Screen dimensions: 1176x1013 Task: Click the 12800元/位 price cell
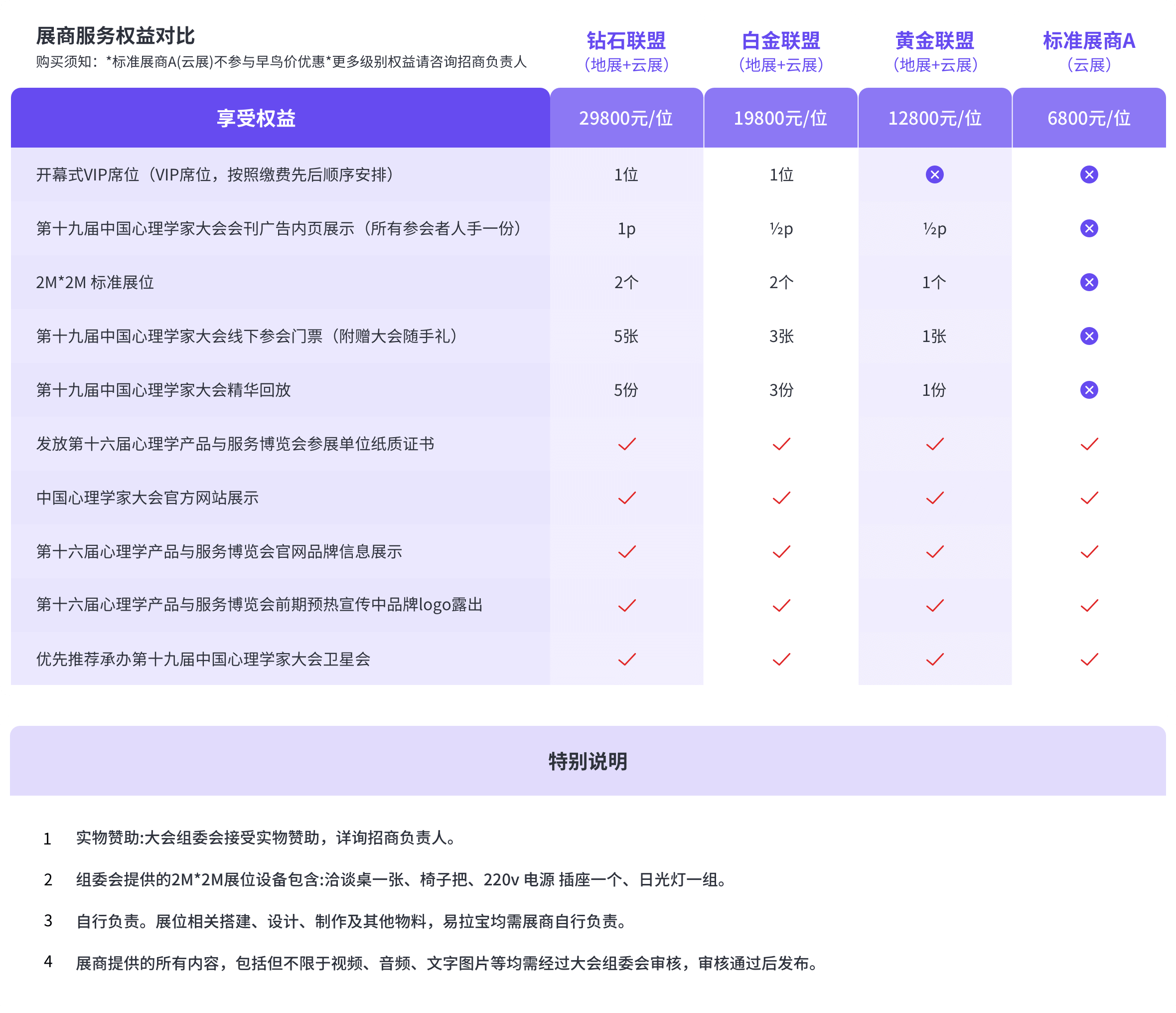(x=934, y=118)
